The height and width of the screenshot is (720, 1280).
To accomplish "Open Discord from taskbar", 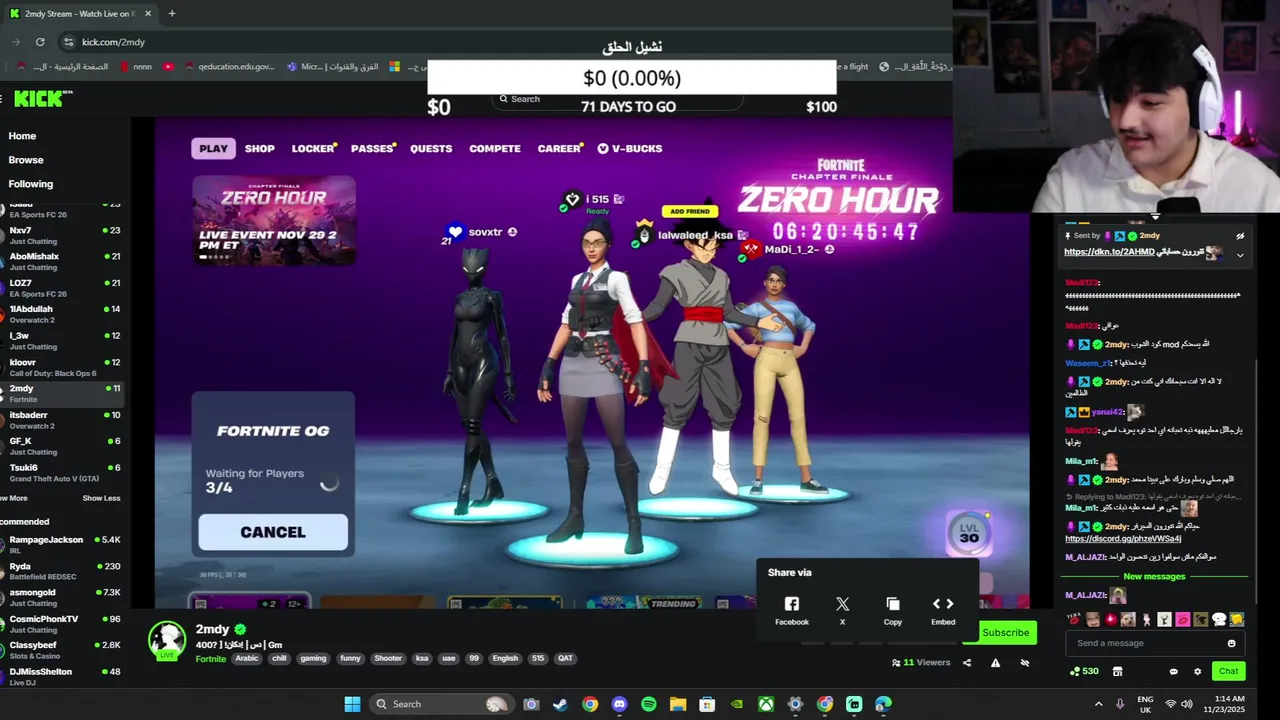I will (x=619, y=704).
